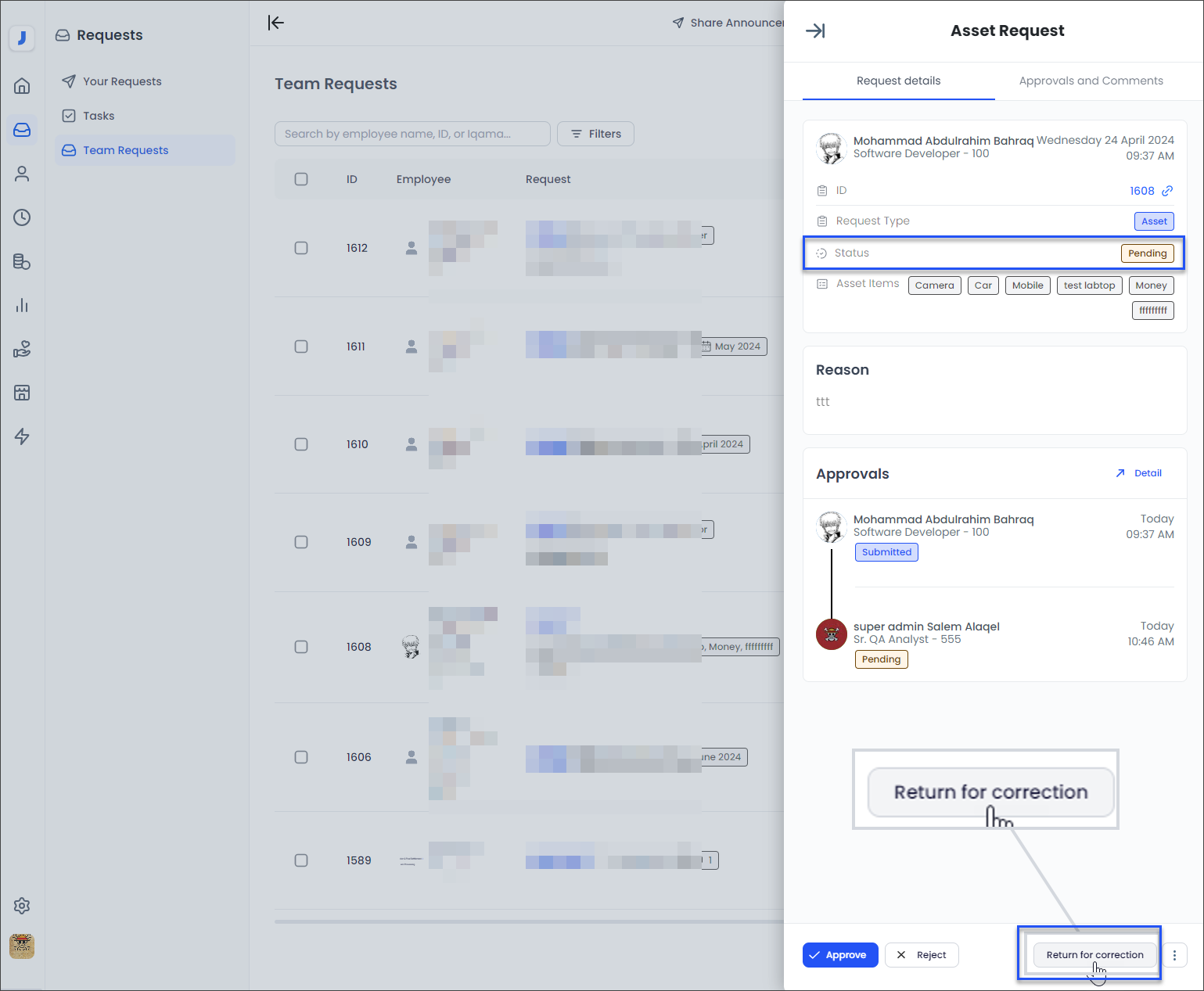Select the clock attendance icon in sidebar

point(21,217)
